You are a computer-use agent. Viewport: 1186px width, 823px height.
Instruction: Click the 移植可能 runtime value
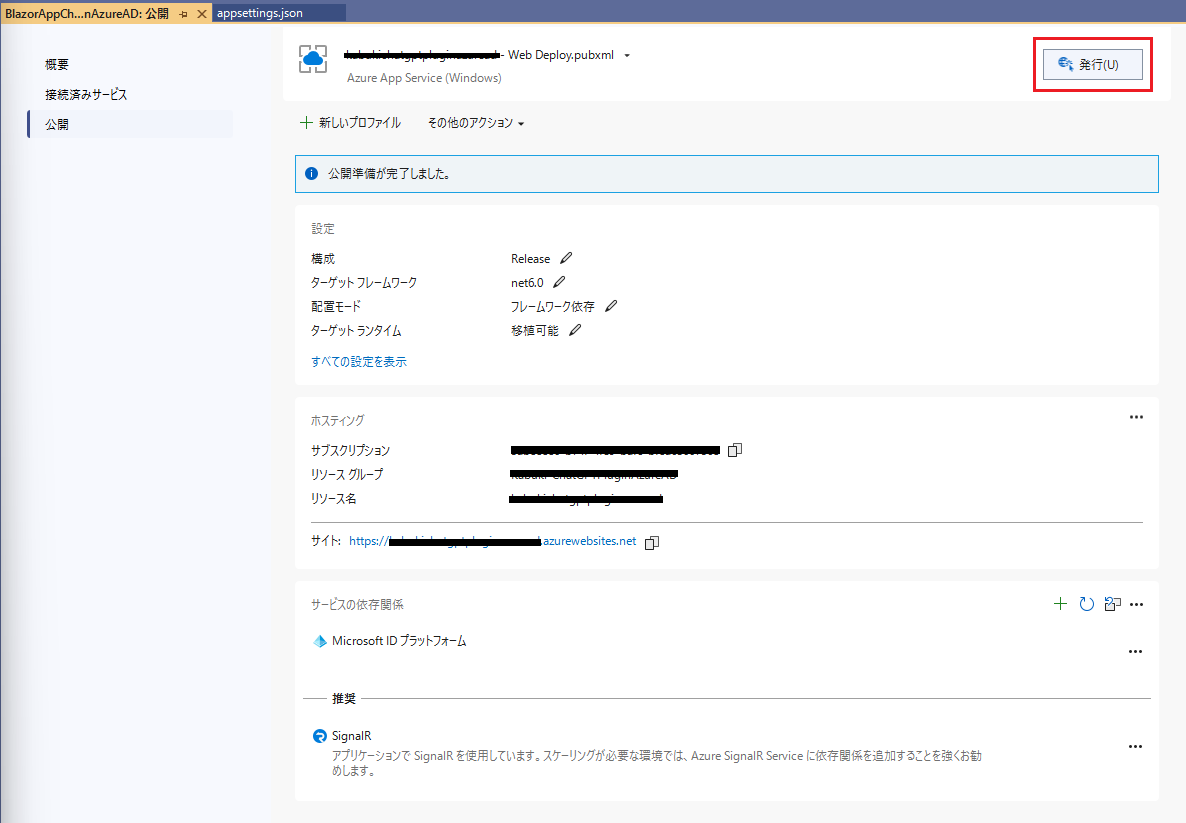535,331
